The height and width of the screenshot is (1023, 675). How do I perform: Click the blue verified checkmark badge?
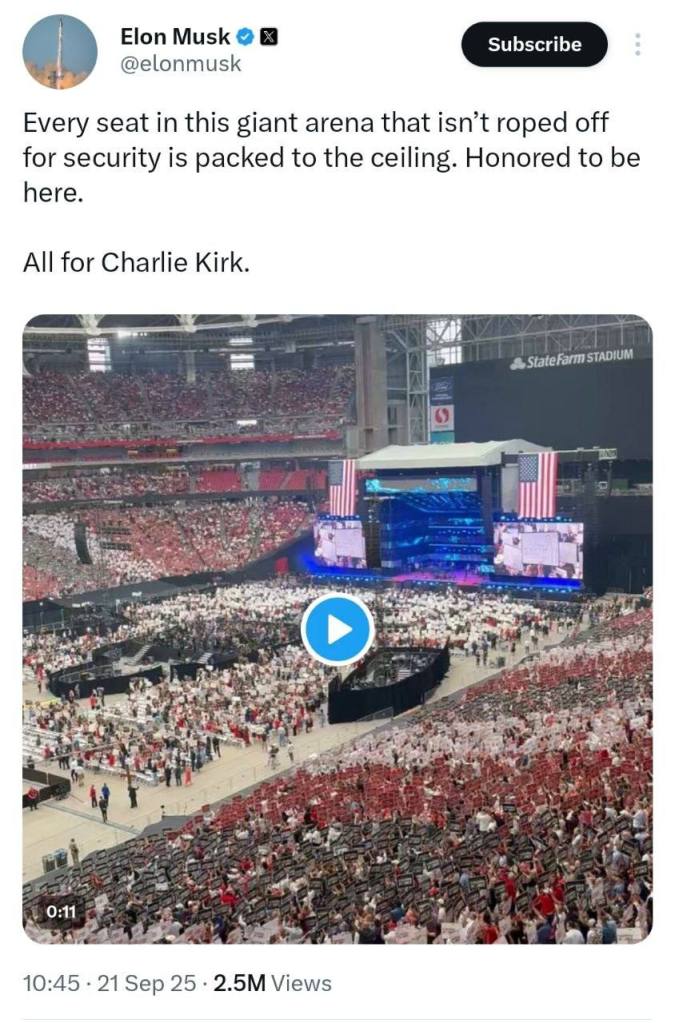click(x=245, y=38)
